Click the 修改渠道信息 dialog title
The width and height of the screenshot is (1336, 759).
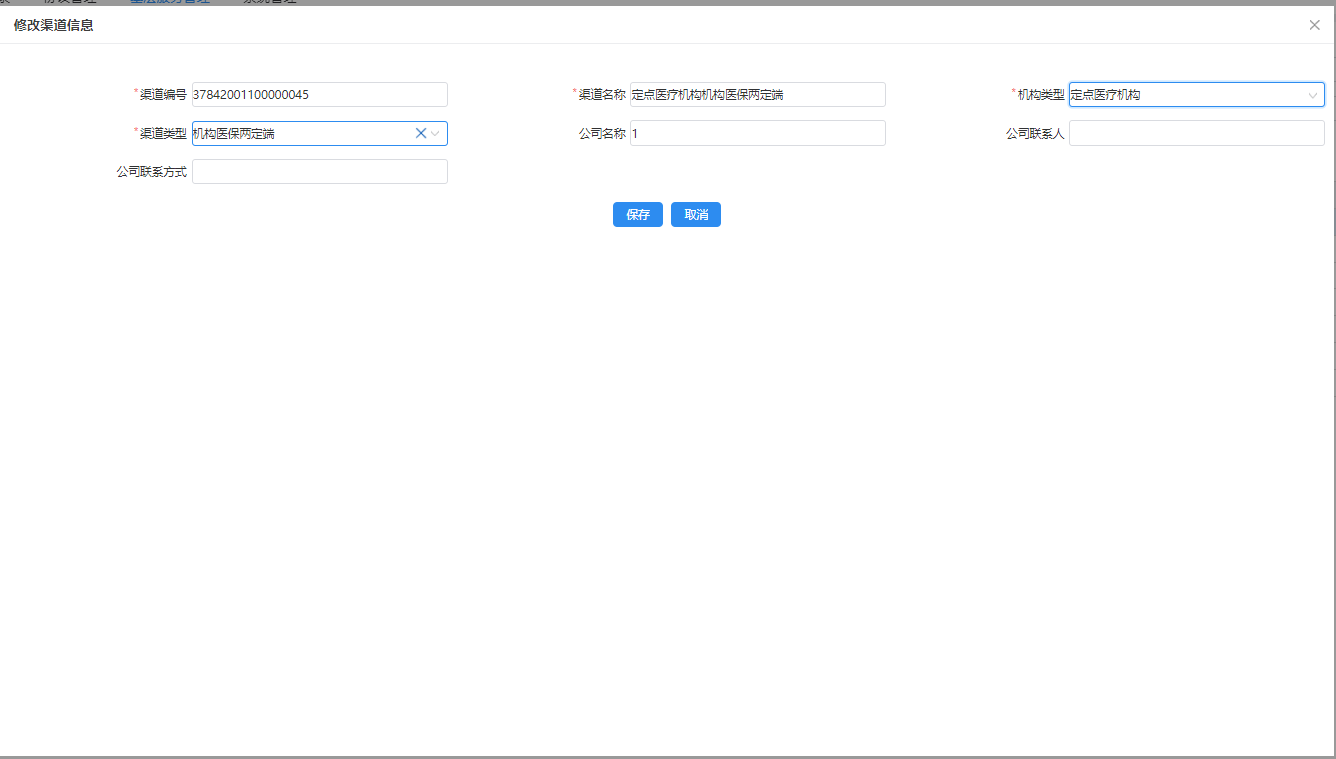(54, 25)
